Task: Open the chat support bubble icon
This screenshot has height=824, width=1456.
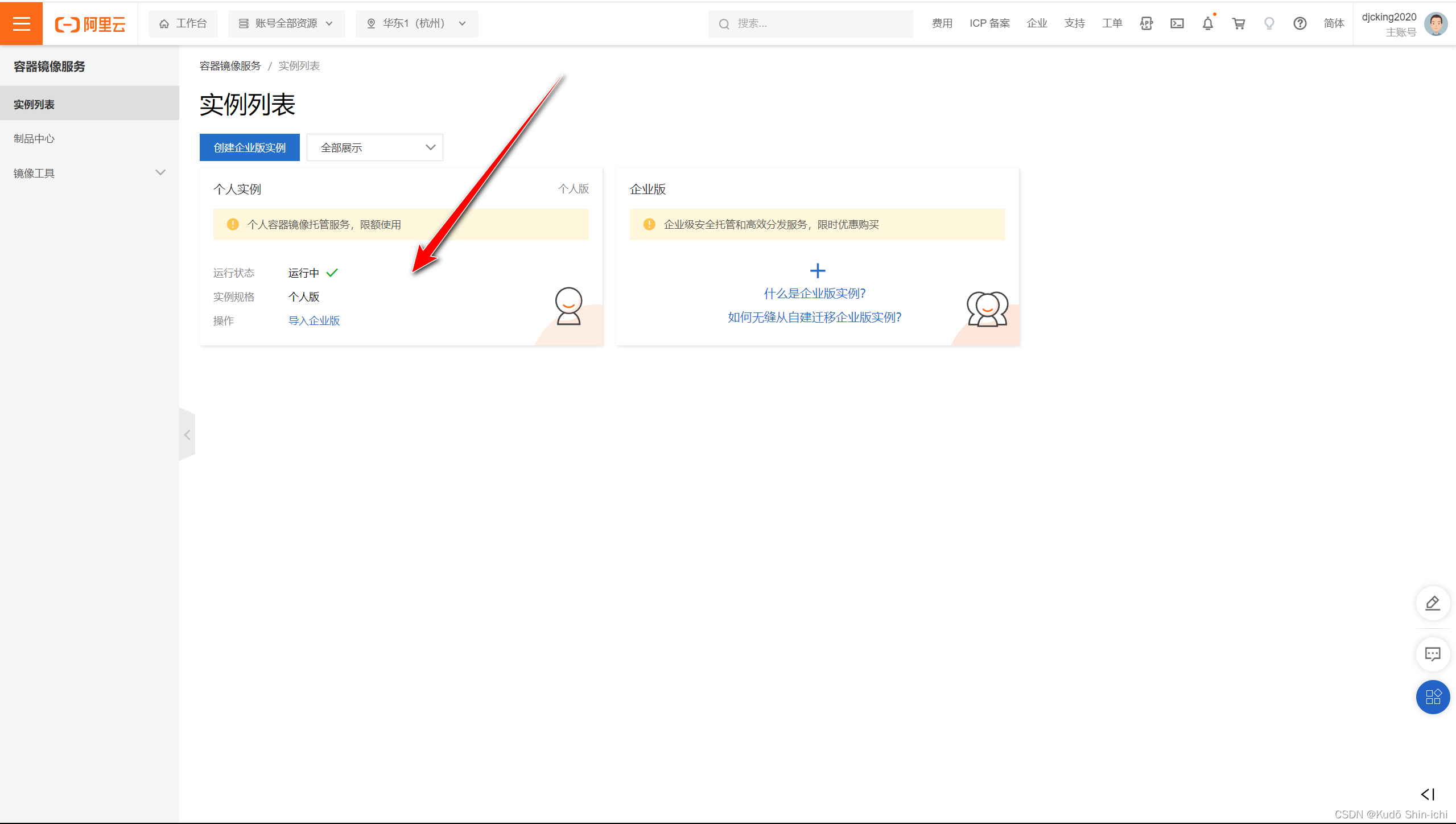Action: (1432, 654)
